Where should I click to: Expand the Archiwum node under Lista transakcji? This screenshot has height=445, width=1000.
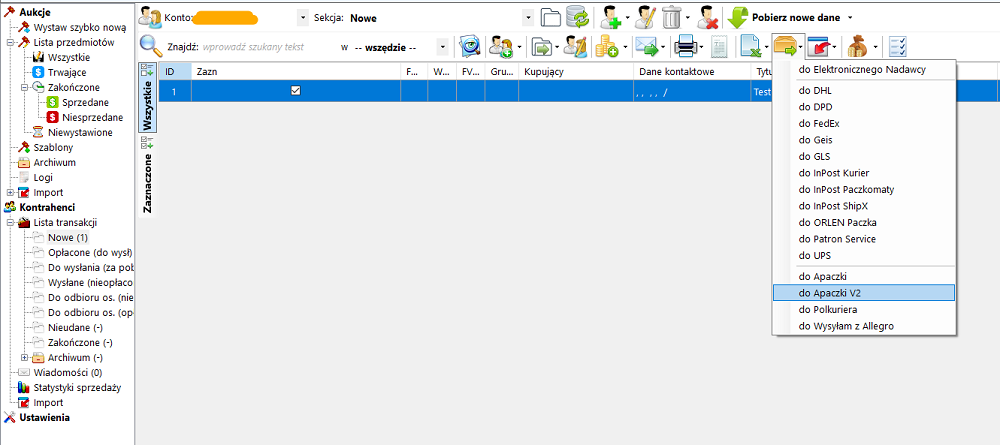pyautogui.click(x=24, y=358)
